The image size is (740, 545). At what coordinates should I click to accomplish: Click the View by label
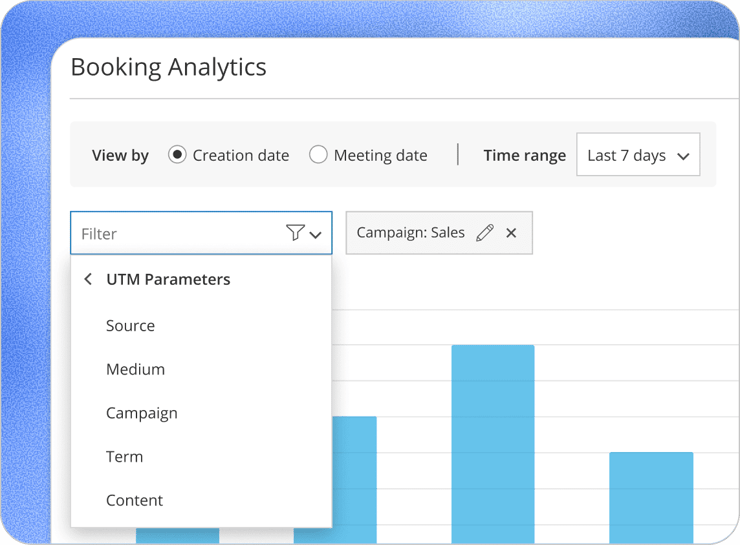click(x=120, y=155)
